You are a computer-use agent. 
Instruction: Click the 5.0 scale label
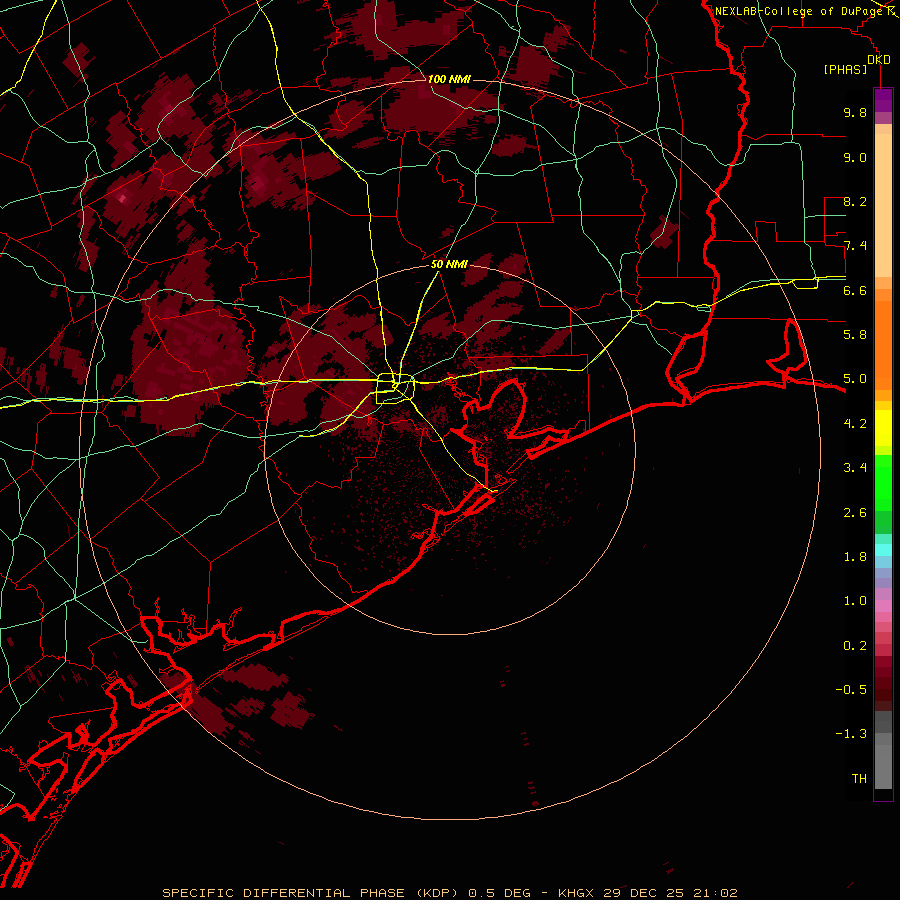(x=855, y=379)
